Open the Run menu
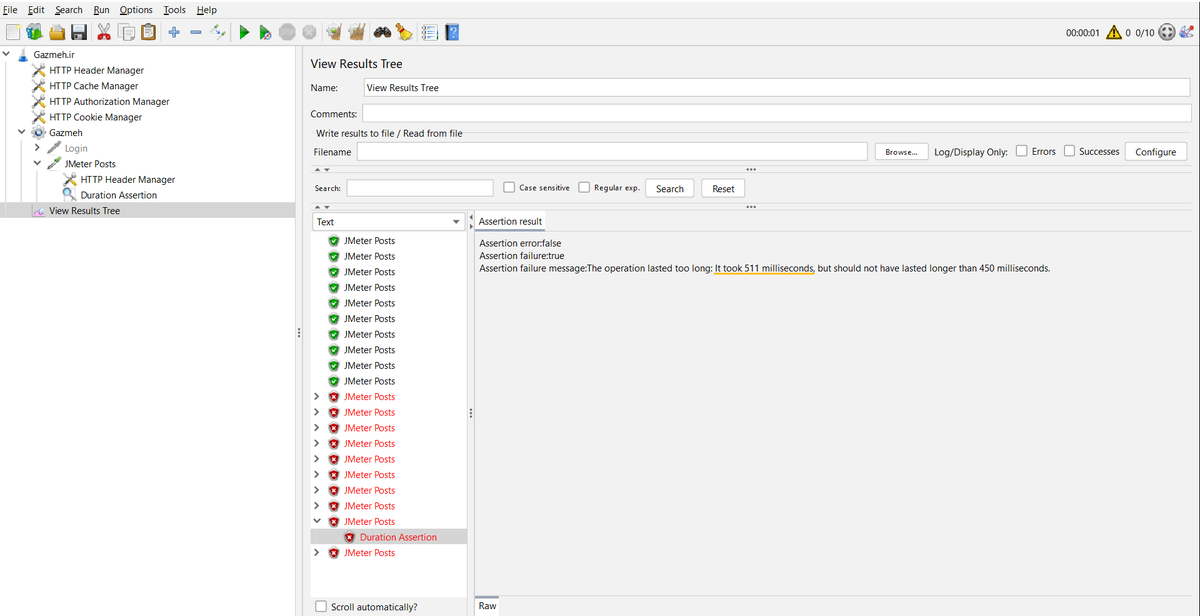This screenshot has width=1200, height=616. pos(101,9)
